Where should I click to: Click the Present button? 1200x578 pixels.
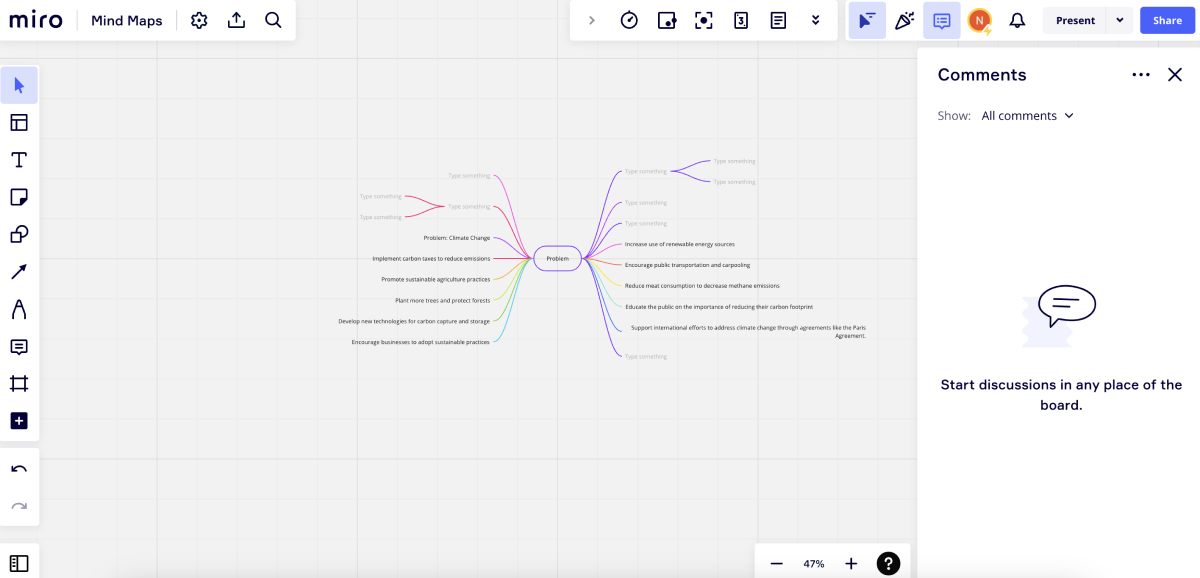point(1075,20)
